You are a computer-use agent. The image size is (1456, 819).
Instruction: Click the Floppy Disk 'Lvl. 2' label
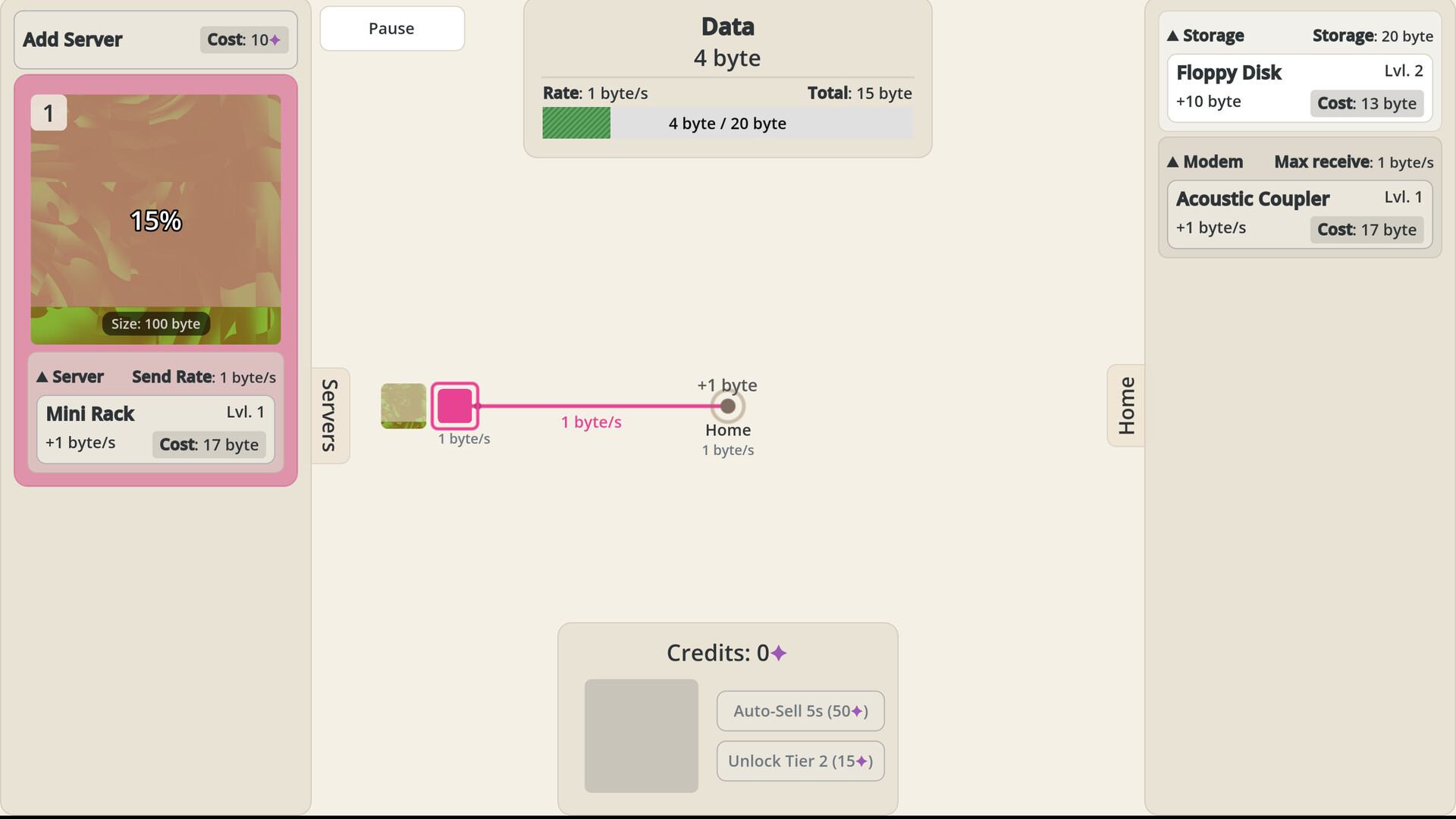pyautogui.click(x=1404, y=71)
